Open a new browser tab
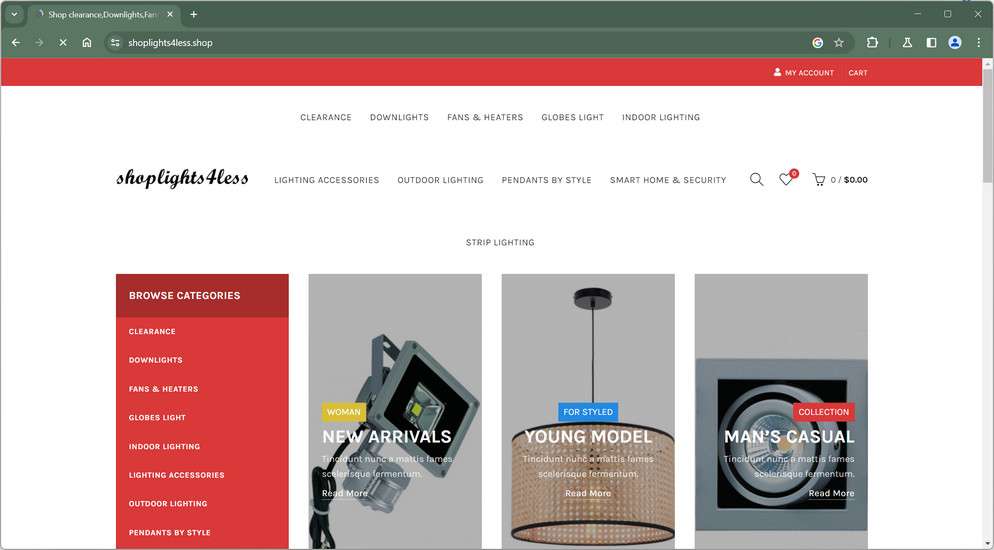Screen dimensions: 994x550 pyautogui.click(x=194, y=14)
